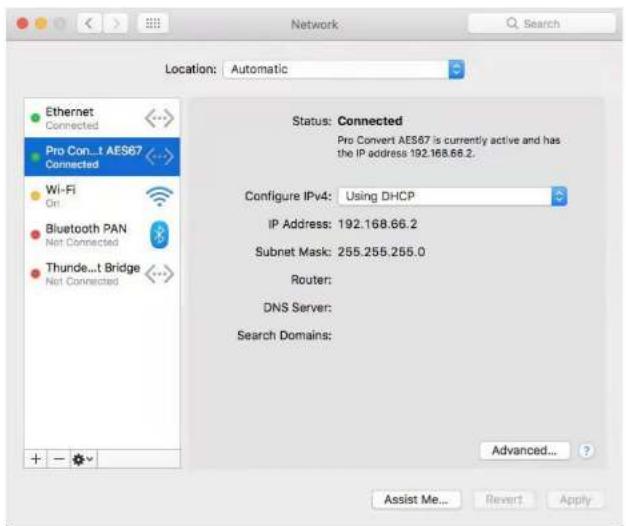The width and height of the screenshot is (626, 526).
Task: Remove selected service with minus button
Action: [x=59, y=459]
